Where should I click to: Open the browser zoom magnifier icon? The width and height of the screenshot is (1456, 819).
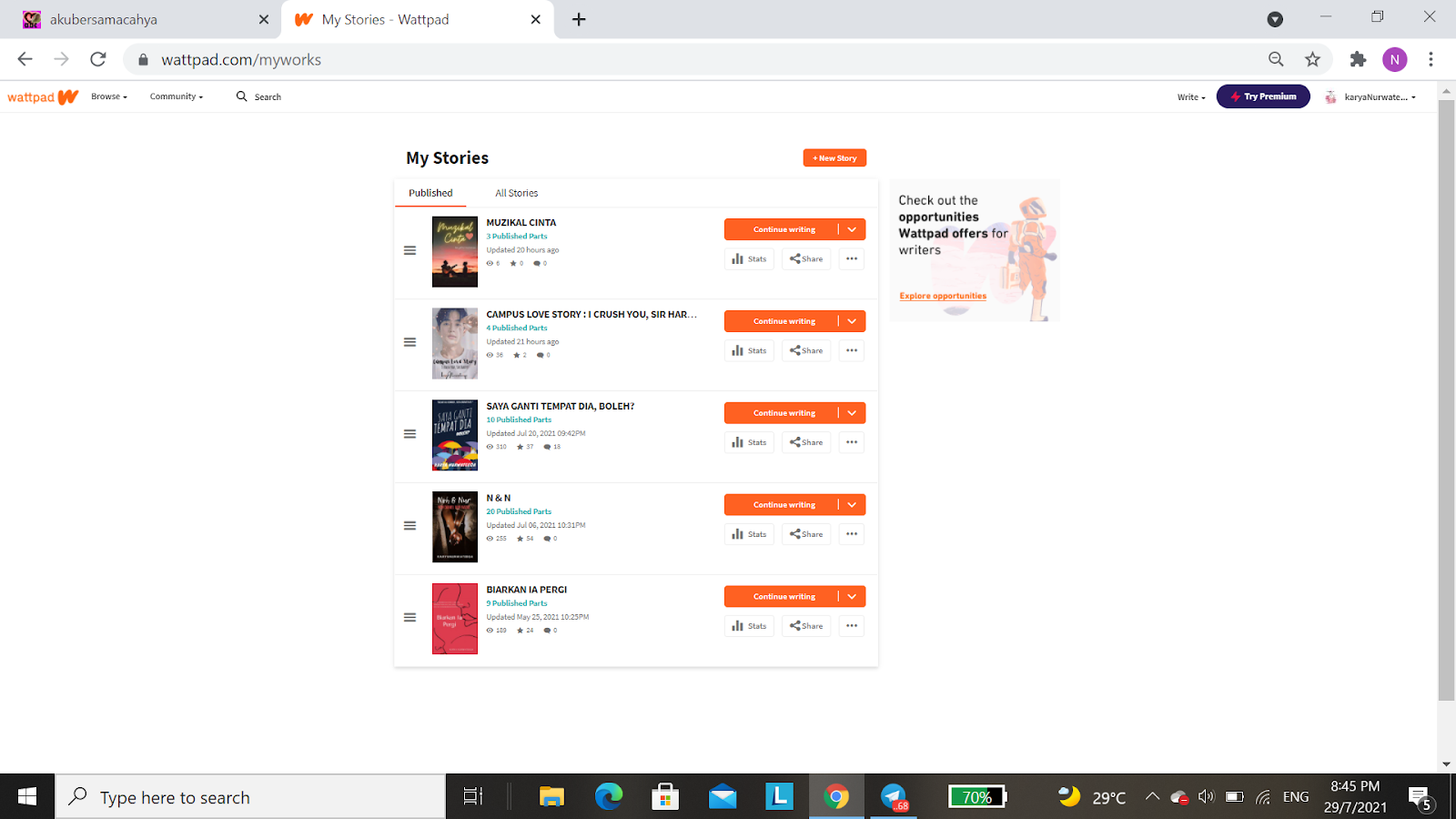click(1276, 59)
